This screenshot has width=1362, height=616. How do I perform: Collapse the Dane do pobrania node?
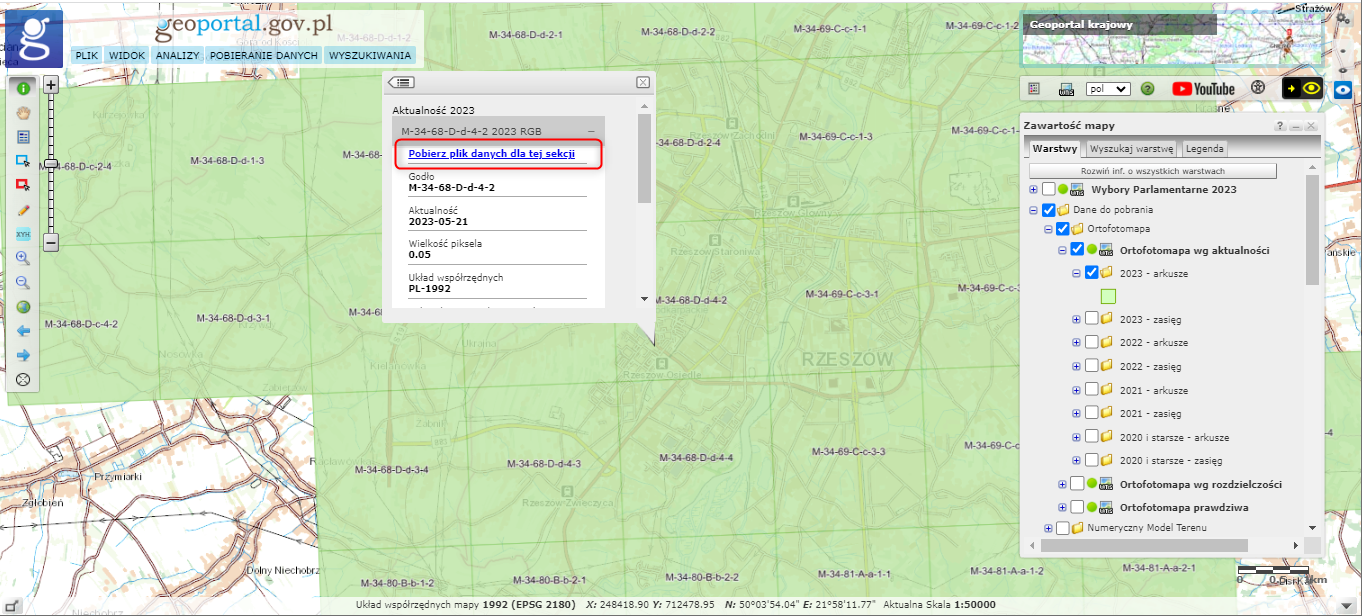pyautogui.click(x=1034, y=210)
